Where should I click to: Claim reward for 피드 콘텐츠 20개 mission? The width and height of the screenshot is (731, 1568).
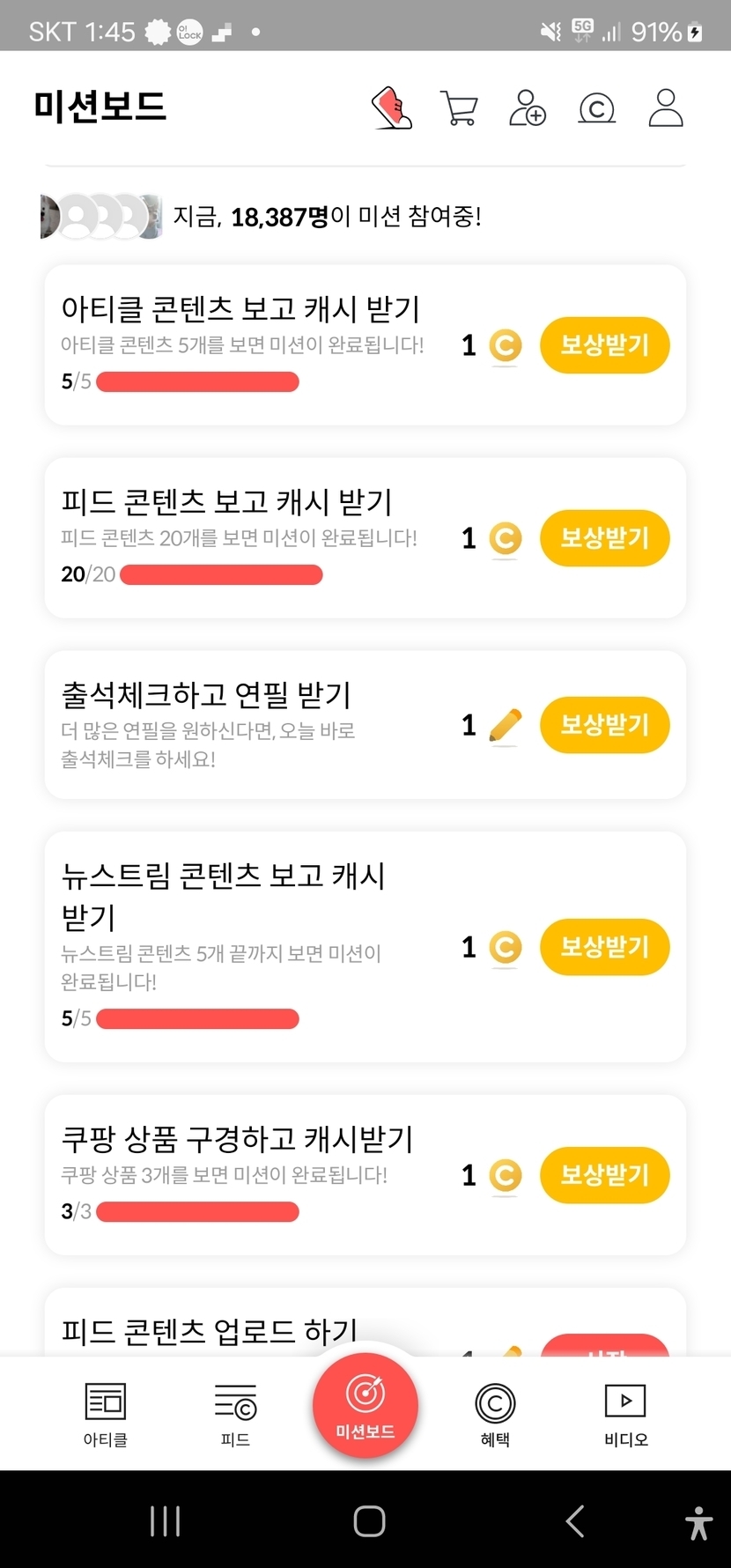[604, 538]
